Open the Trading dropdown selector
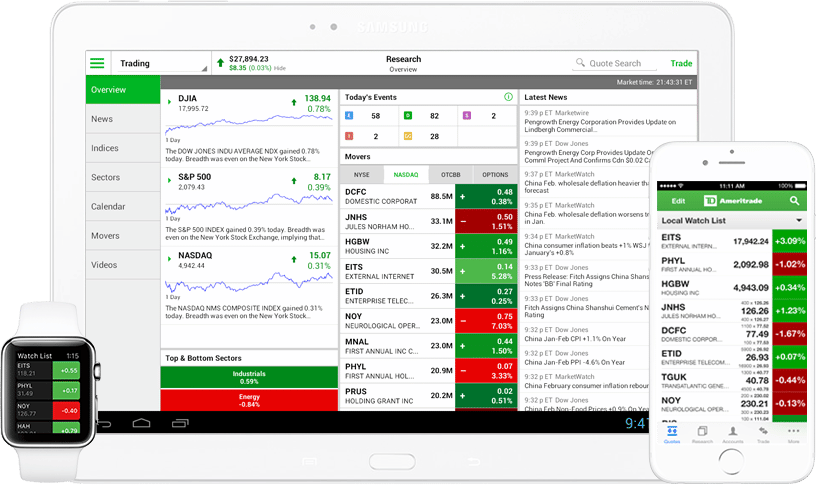The height and width of the screenshot is (485, 817). (x=162, y=63)
